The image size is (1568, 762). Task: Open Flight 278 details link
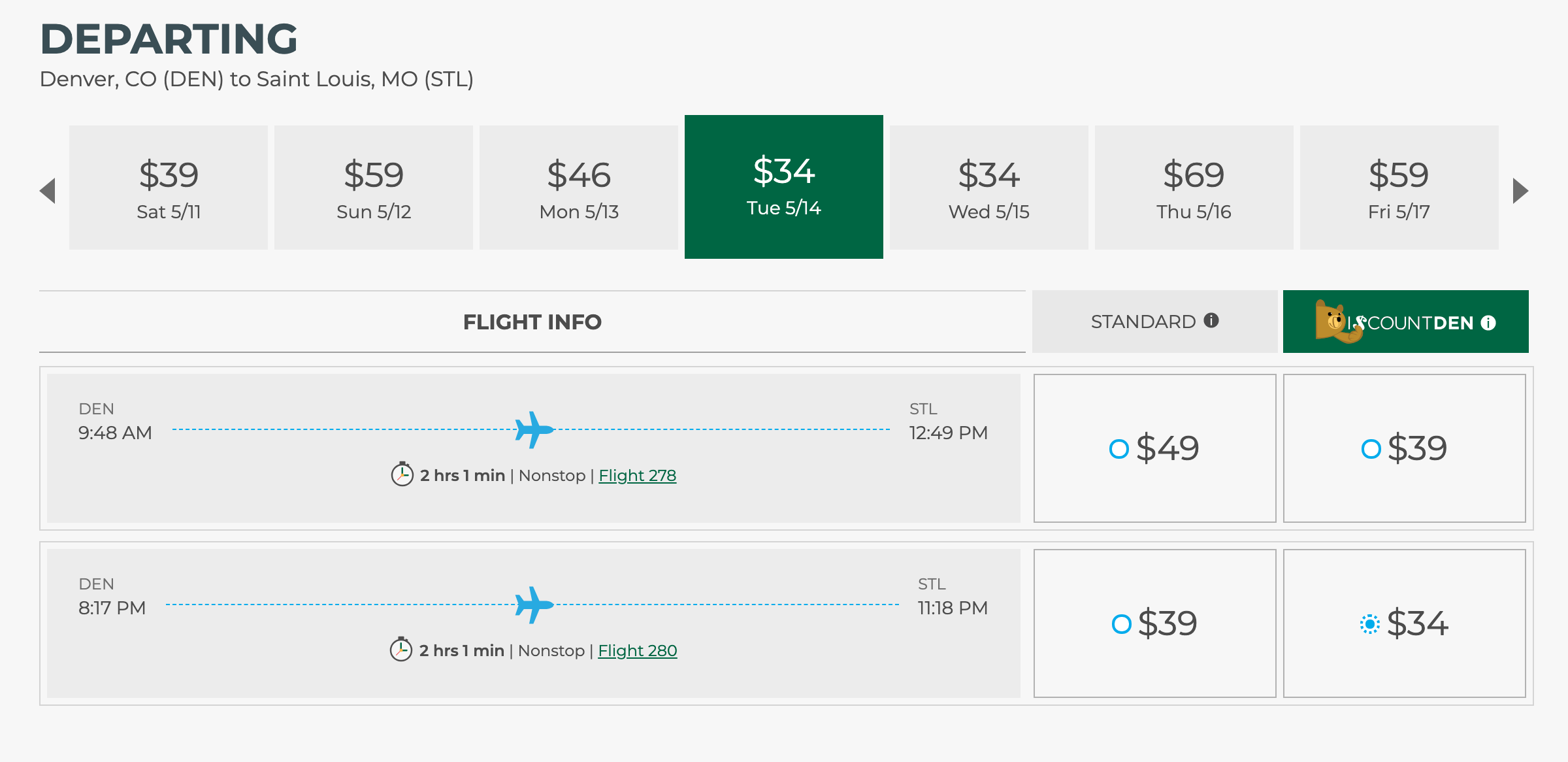(x=637, y=475)
